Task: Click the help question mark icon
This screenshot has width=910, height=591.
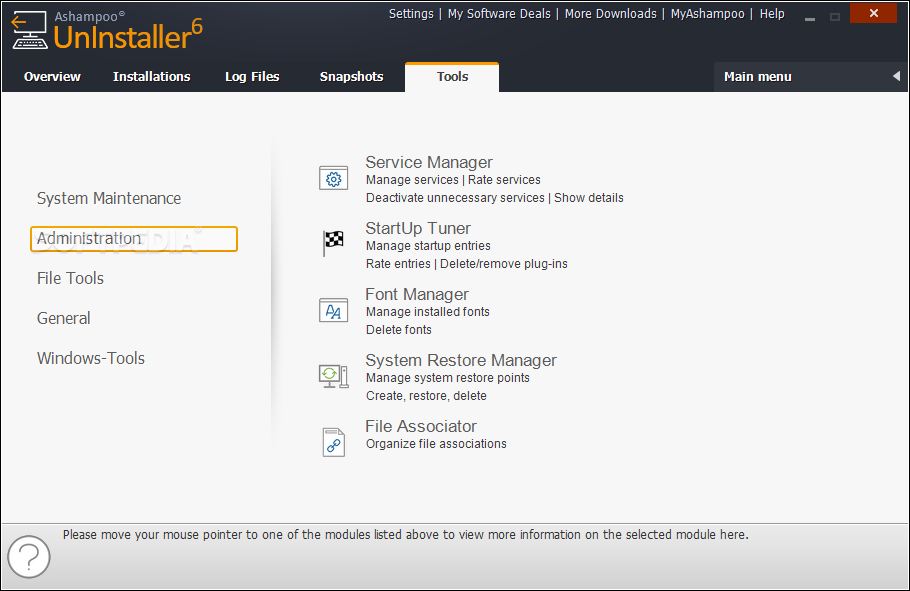Action: [29, 557]
